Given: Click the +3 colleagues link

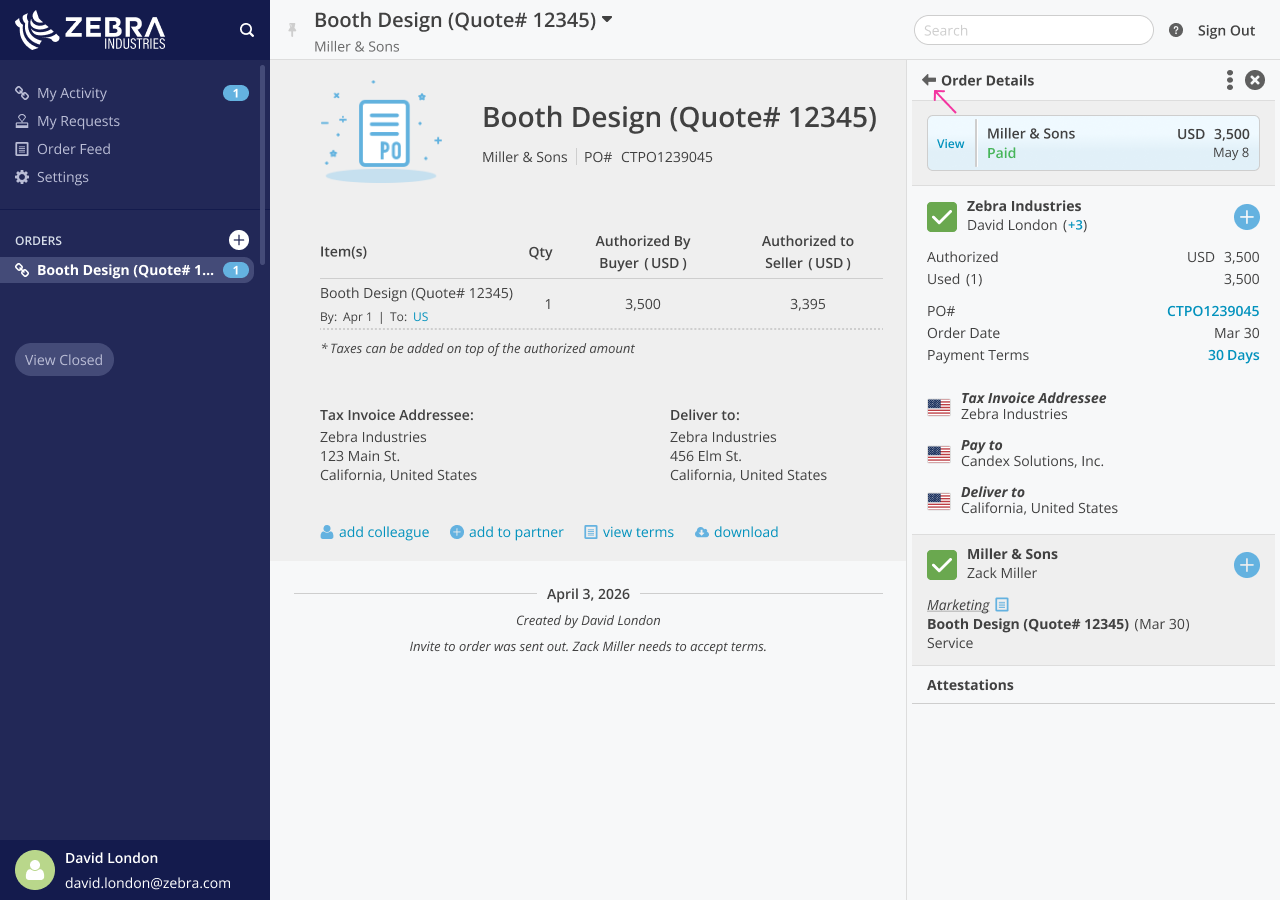Looking at the screenshot, I should 1075,225.
